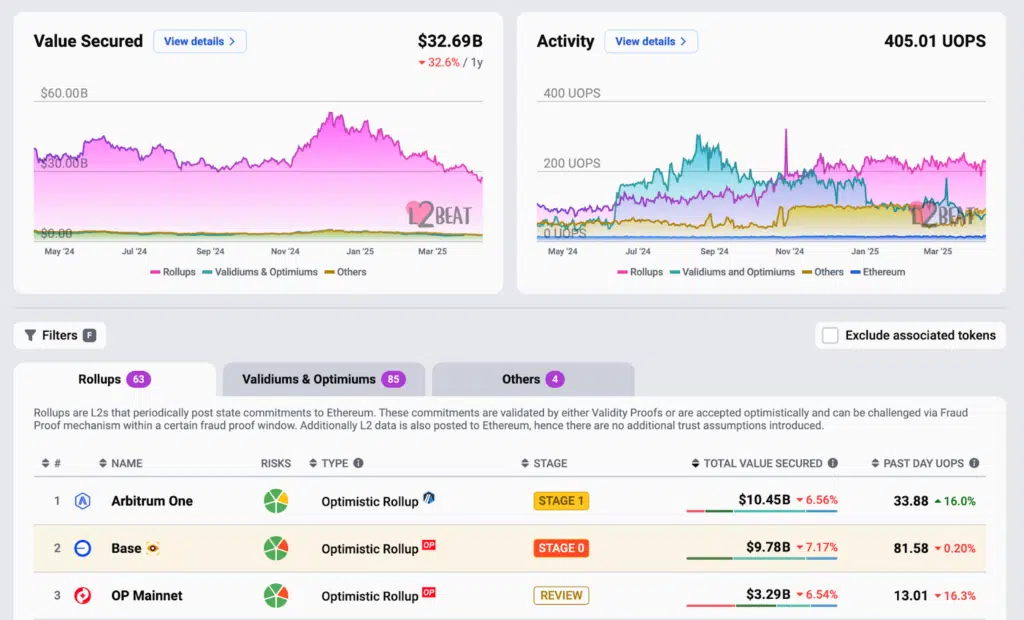This screenshot has height=620, width=1024.
Task: Click Arbitrum One value breakdown bar
Action: pyautogui.click(x=761, y=511)
